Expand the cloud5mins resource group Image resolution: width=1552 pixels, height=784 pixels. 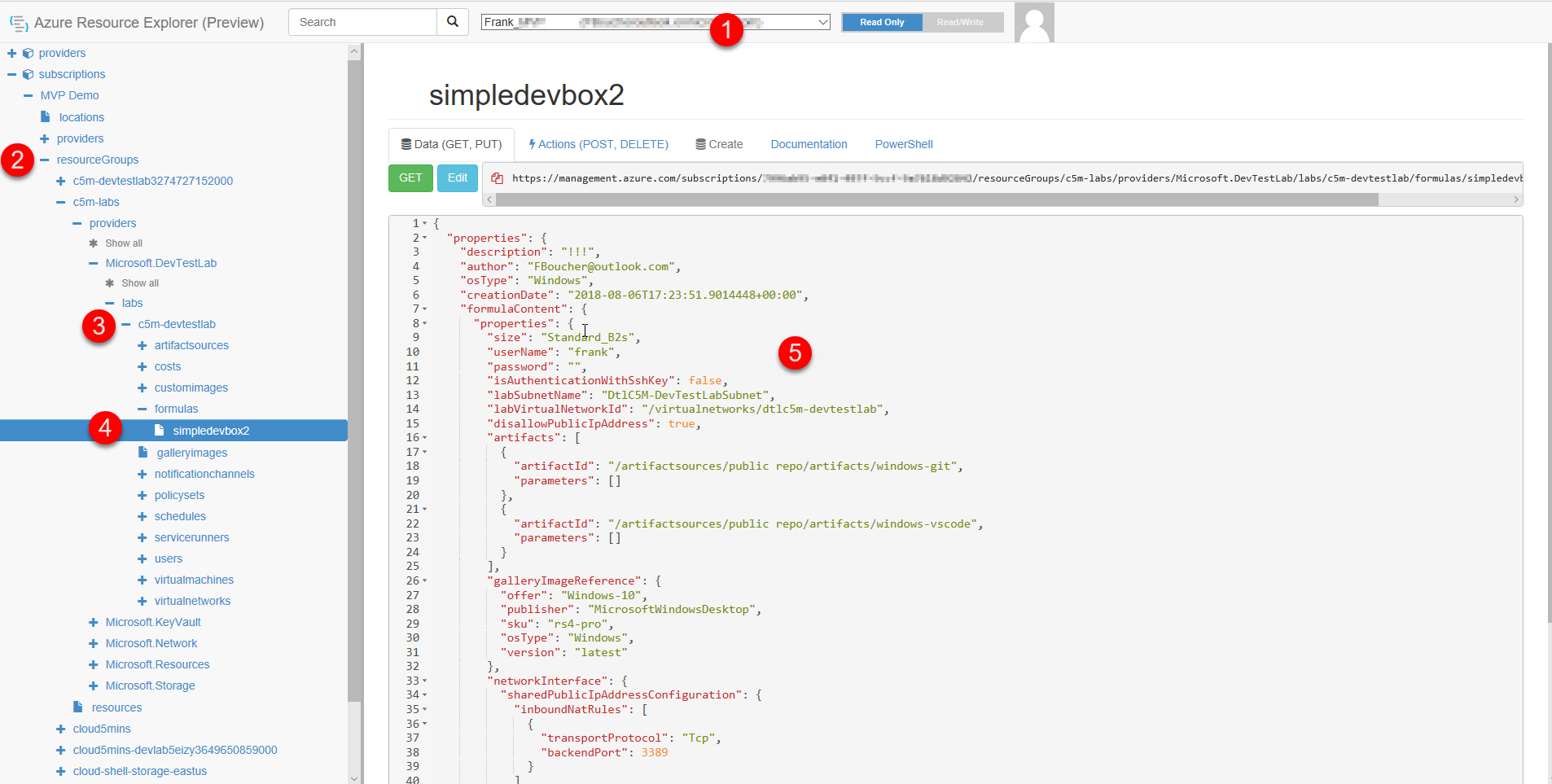pos(61,729)
